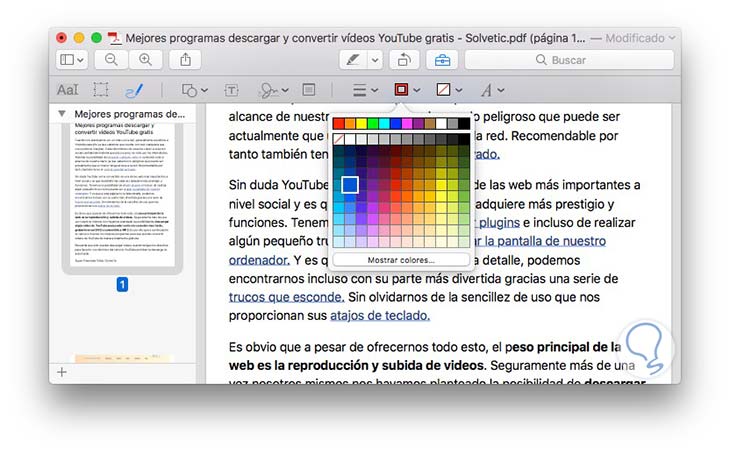Follow the ordenador. link
The height and width of the screenshot is (454, 730).
point(259,260)
